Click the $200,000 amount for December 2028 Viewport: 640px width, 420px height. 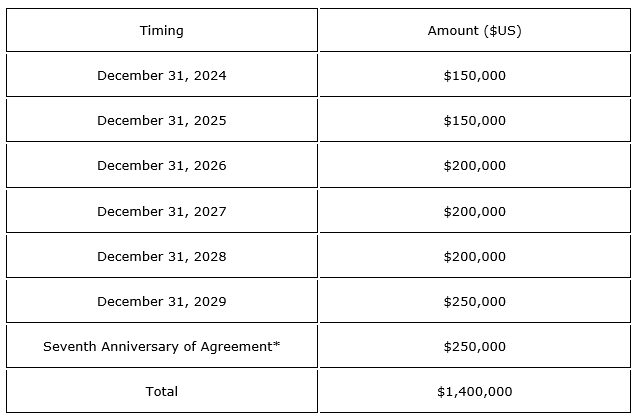[474, 256]
